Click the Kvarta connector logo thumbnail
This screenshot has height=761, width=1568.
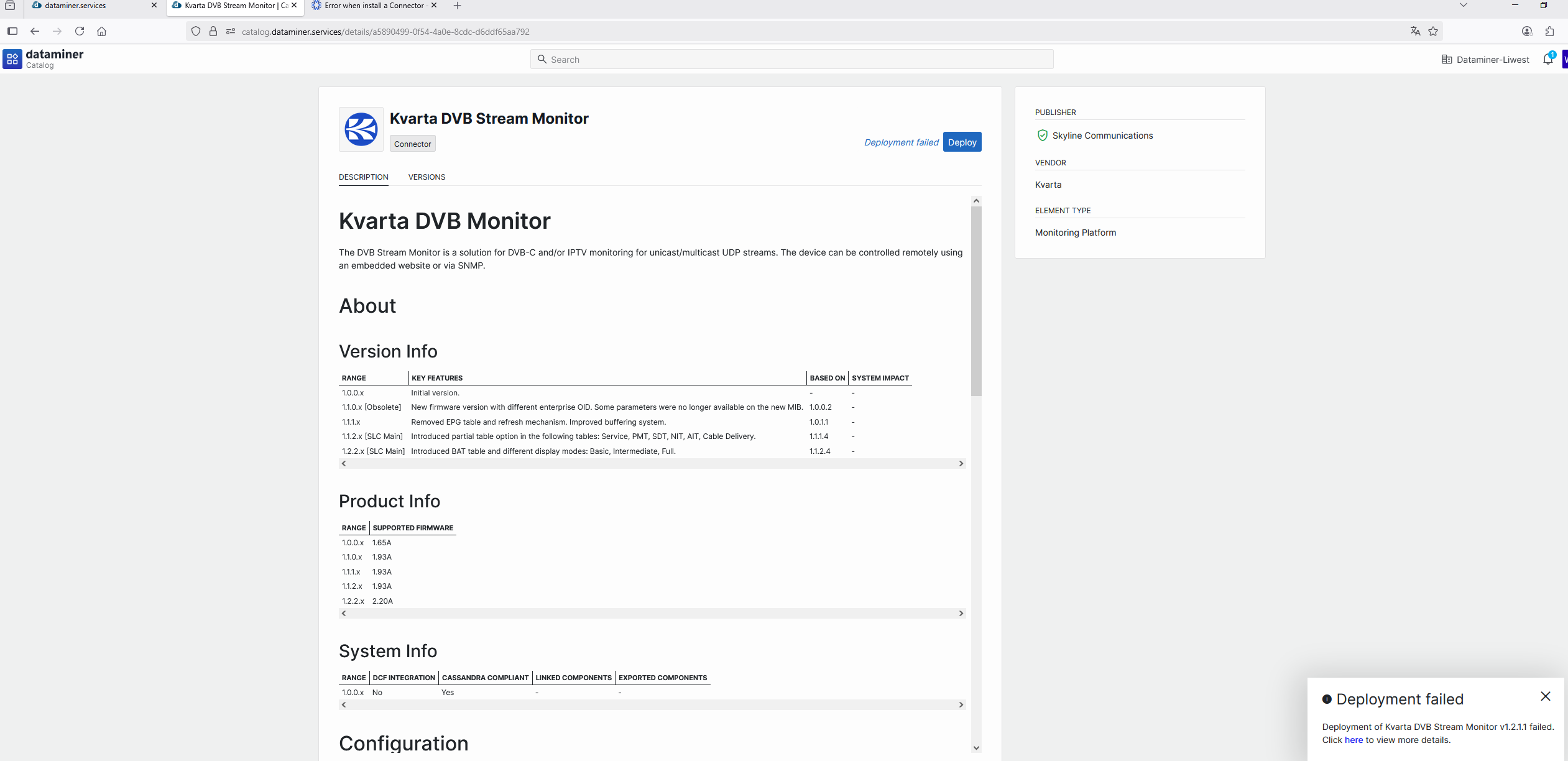tap(361, 129)
